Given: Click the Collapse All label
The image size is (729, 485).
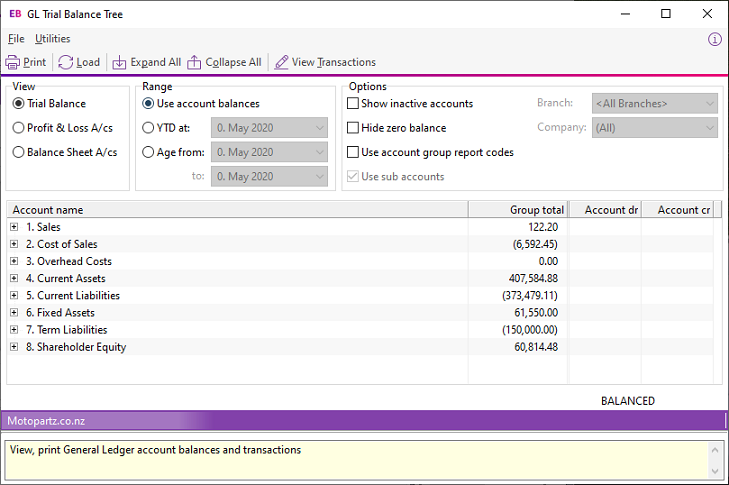Looking at the screenshot, I should (x=233, y=62).
